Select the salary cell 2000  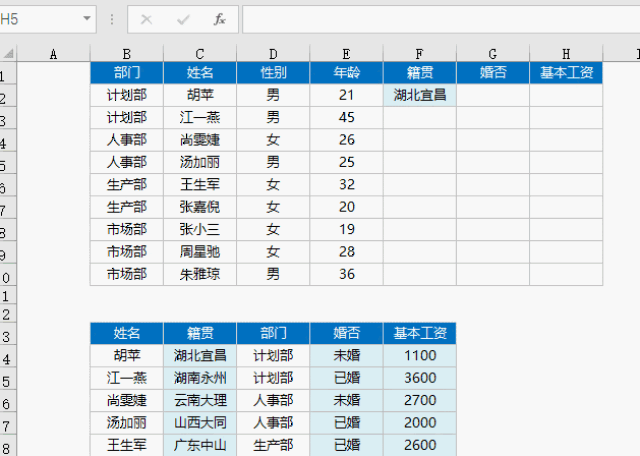420,423
